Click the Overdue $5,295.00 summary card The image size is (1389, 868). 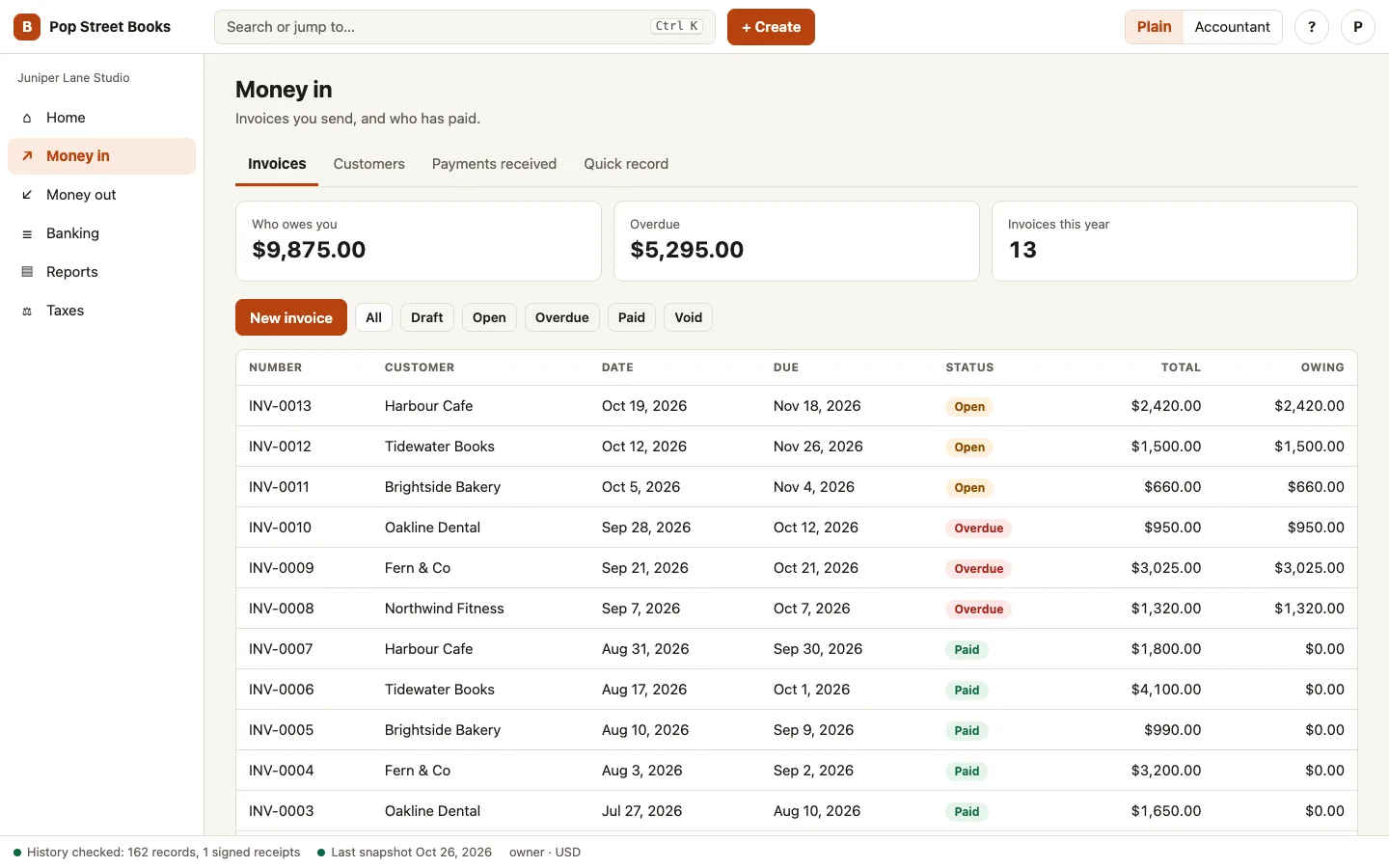coord(797,241)
